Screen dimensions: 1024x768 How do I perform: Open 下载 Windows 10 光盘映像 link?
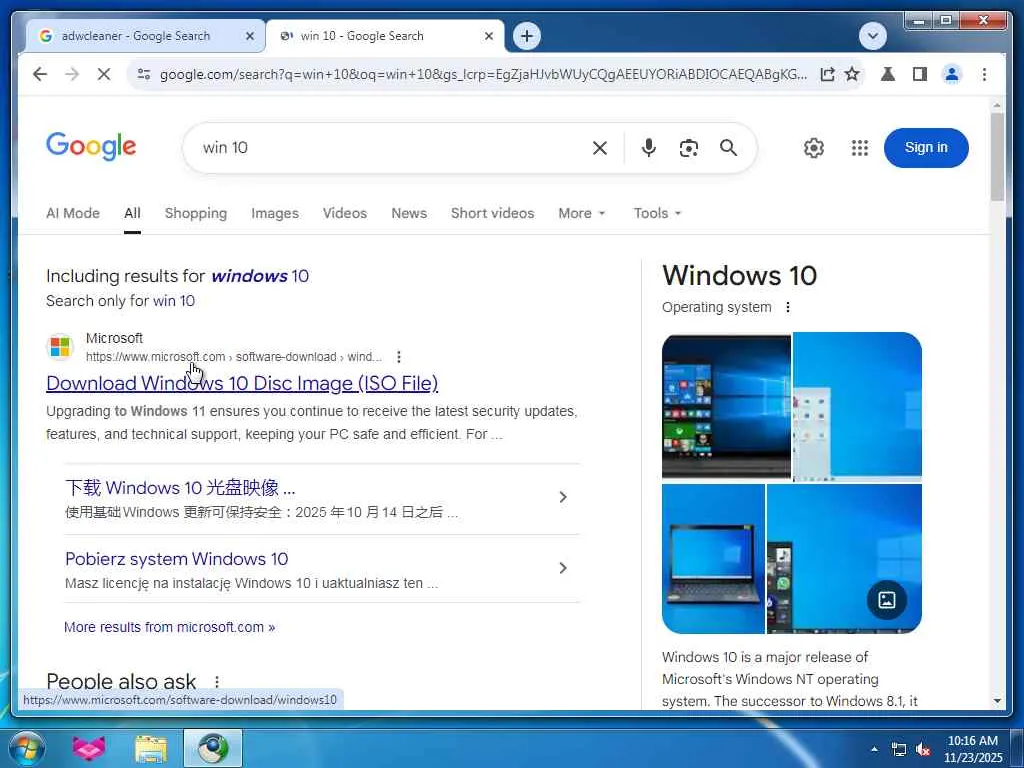pos(180,488)
